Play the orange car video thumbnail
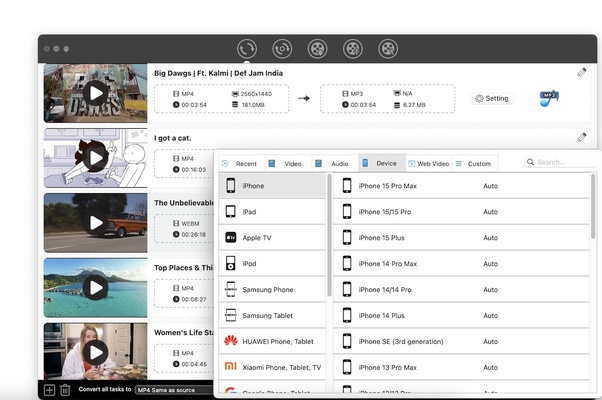Image resolution: width=602 pixels, height=400 pixels. 95,223
